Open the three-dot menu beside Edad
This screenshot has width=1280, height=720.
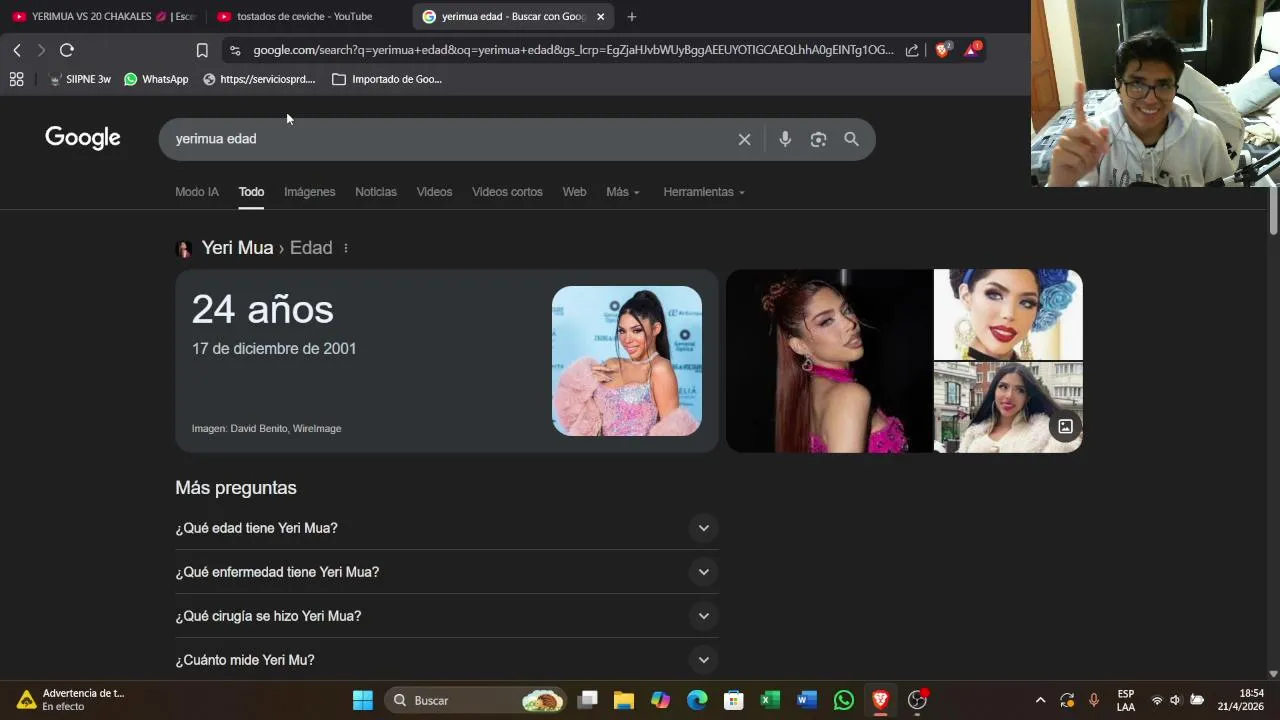pos(346,248)
